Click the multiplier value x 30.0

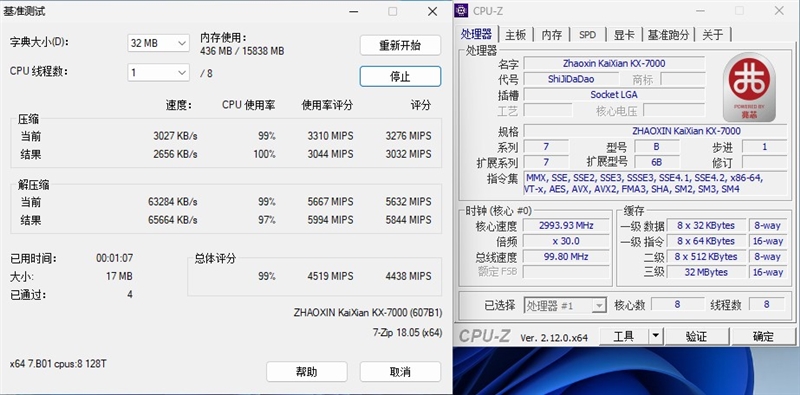coord(566,241)
